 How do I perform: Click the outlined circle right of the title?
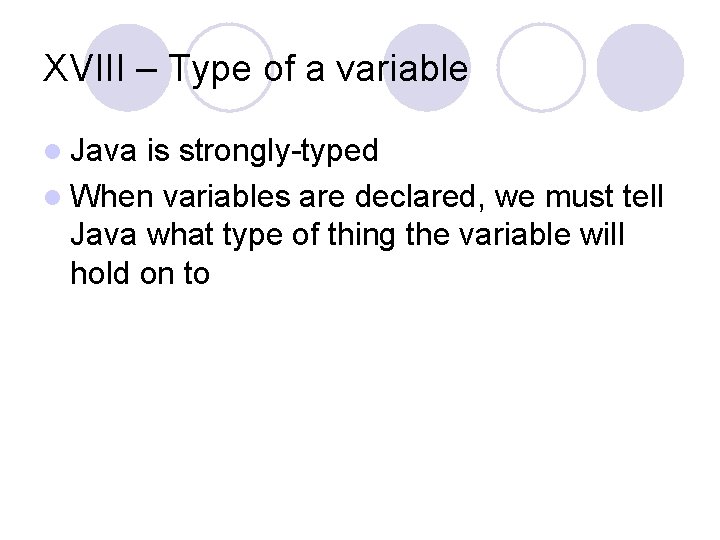pyautogui.click(x=541, y=67)
